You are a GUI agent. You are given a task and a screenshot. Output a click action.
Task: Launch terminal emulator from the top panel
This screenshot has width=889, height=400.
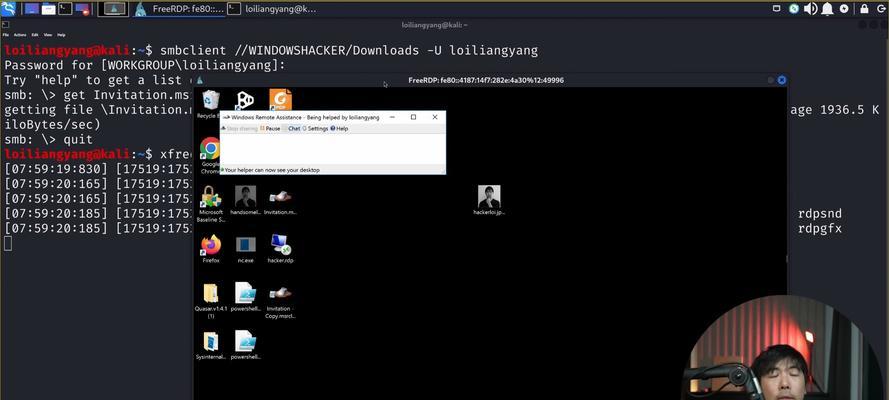point(65,9)
